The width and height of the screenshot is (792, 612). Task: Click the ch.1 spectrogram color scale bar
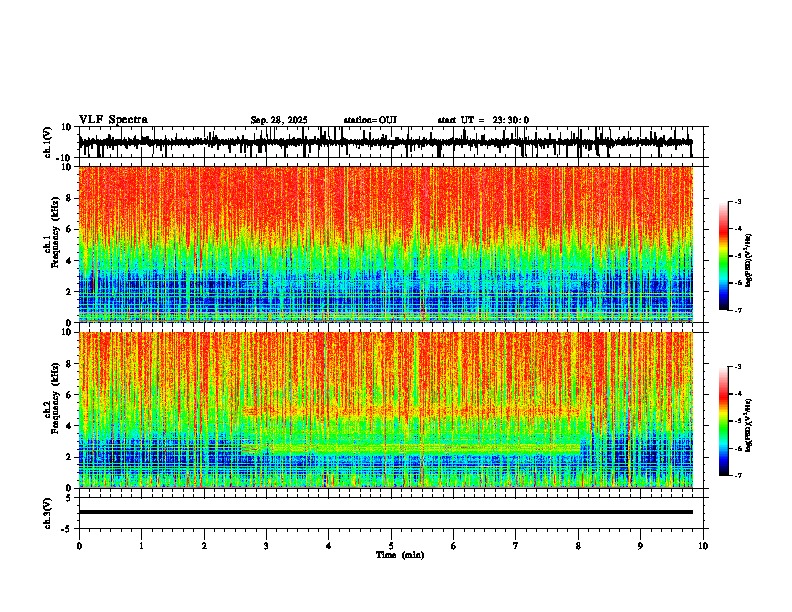(724, 256)
